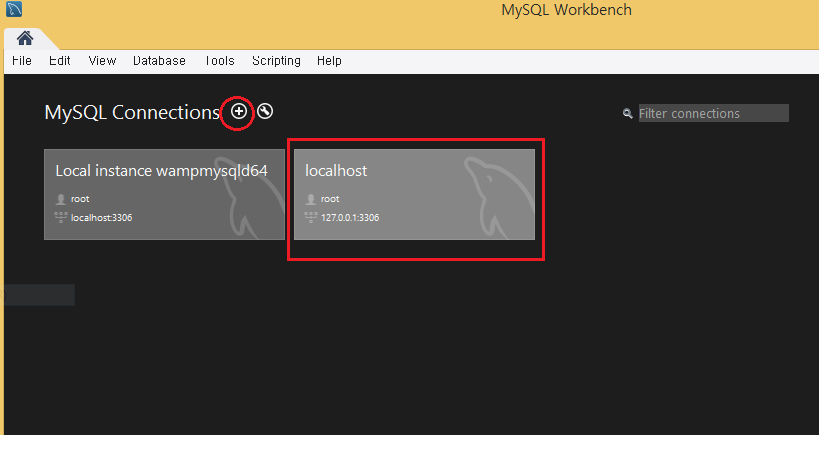This screenshot has height=460, width=819.
Task: Click the MySQL Connections heading
Action: pos(132,112)
